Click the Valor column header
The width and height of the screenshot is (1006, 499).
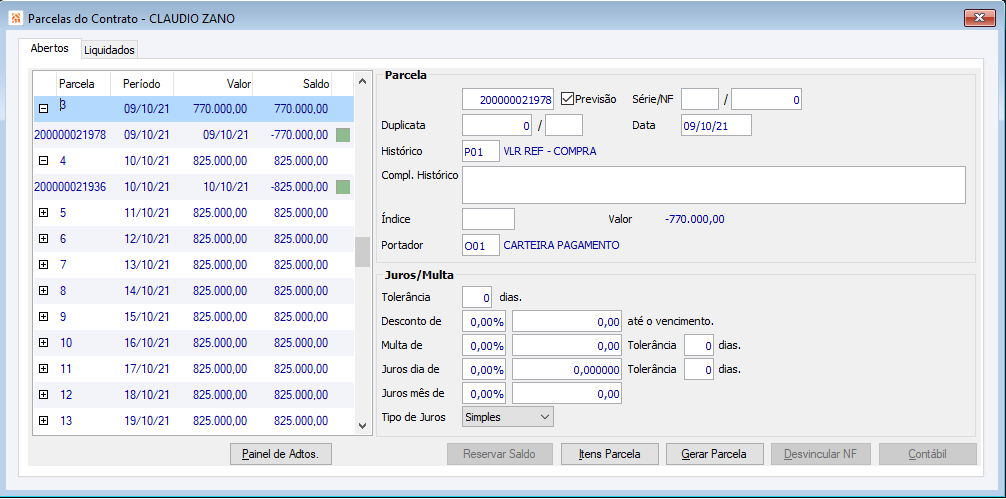(212, 83)
